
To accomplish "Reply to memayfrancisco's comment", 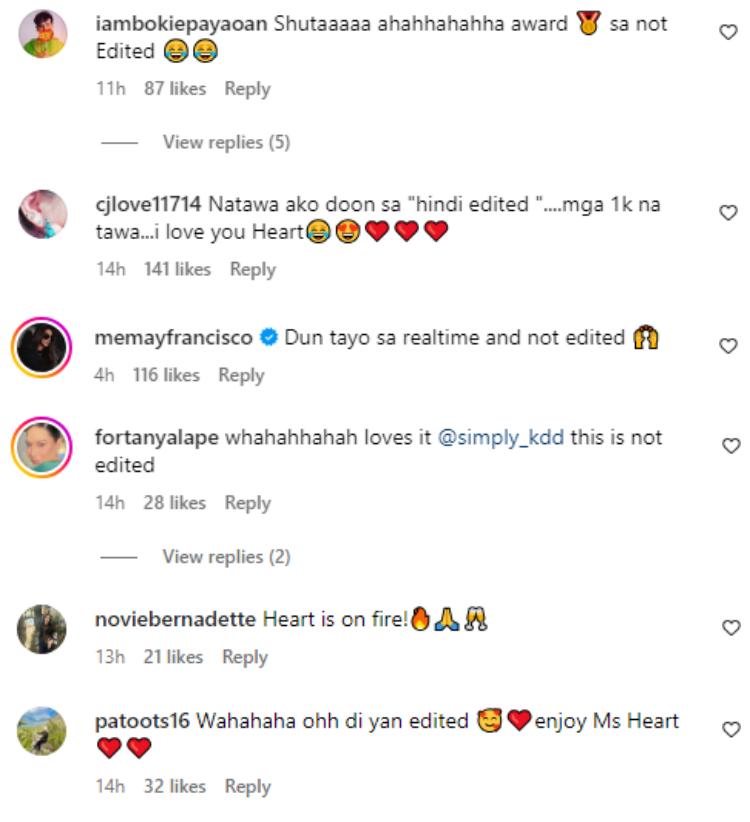I will point(241,375).
